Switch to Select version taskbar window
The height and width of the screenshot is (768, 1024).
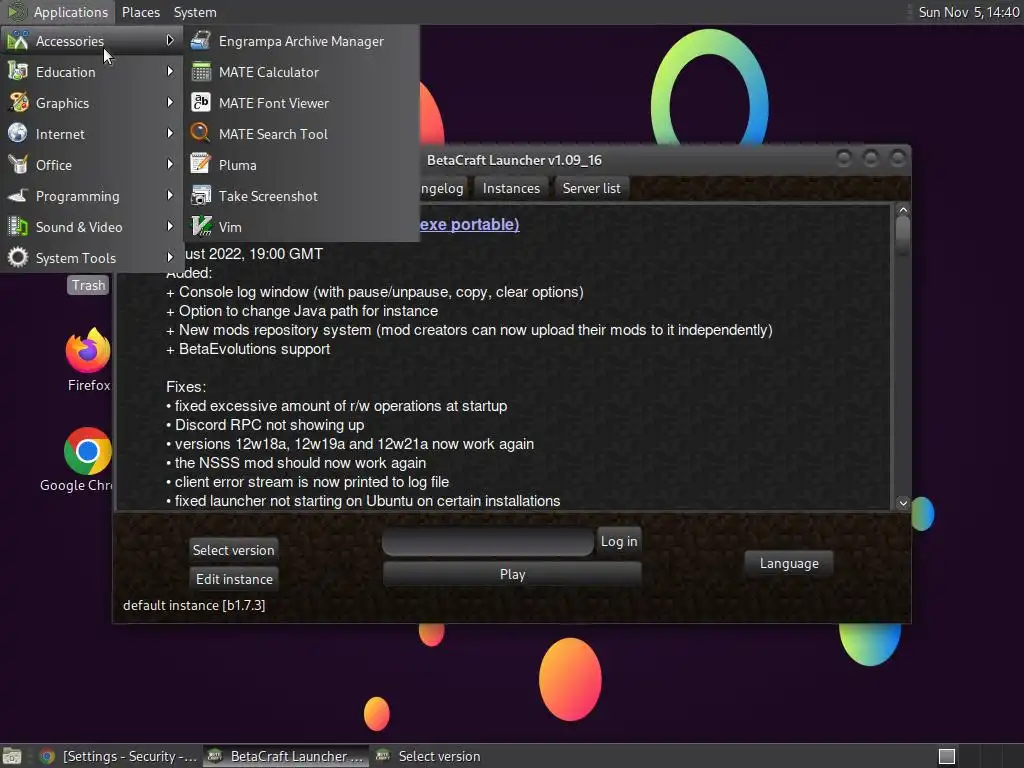tap(429, 756)
